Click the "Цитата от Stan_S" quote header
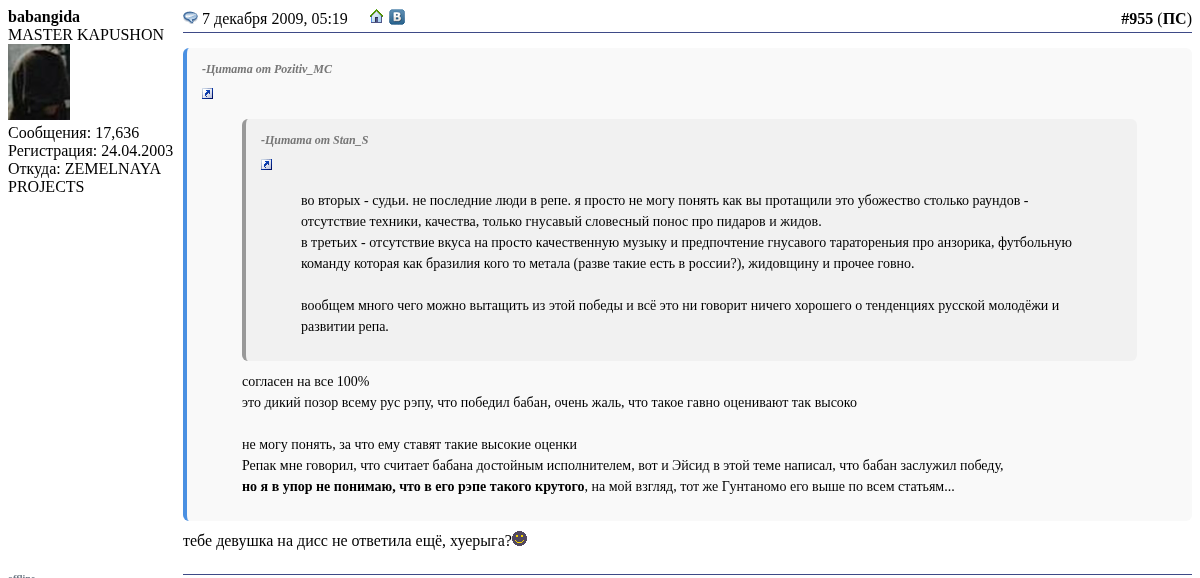The image size is (1200, 578). [315, 140]
